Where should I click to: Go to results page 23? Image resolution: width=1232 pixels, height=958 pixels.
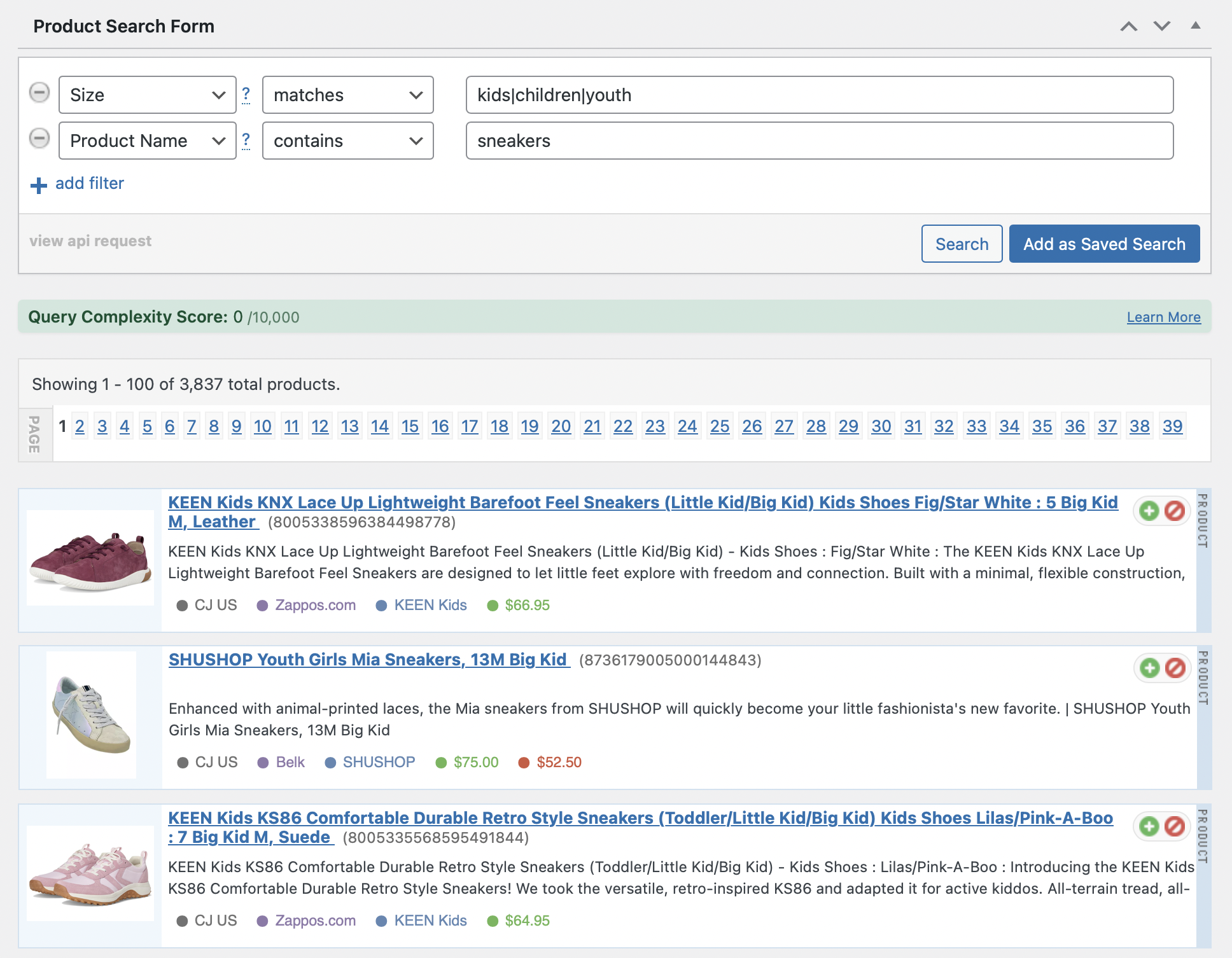tap(655, 426)
